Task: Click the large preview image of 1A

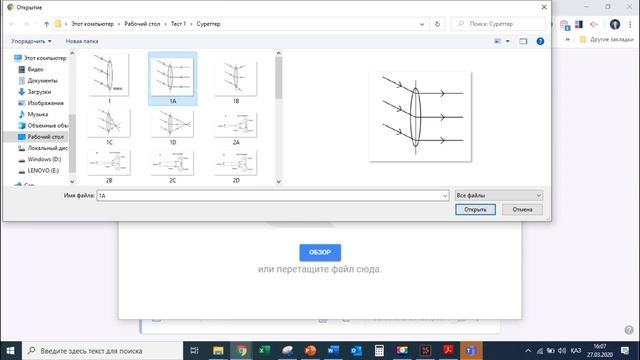Action: click(x=420, y=117)
